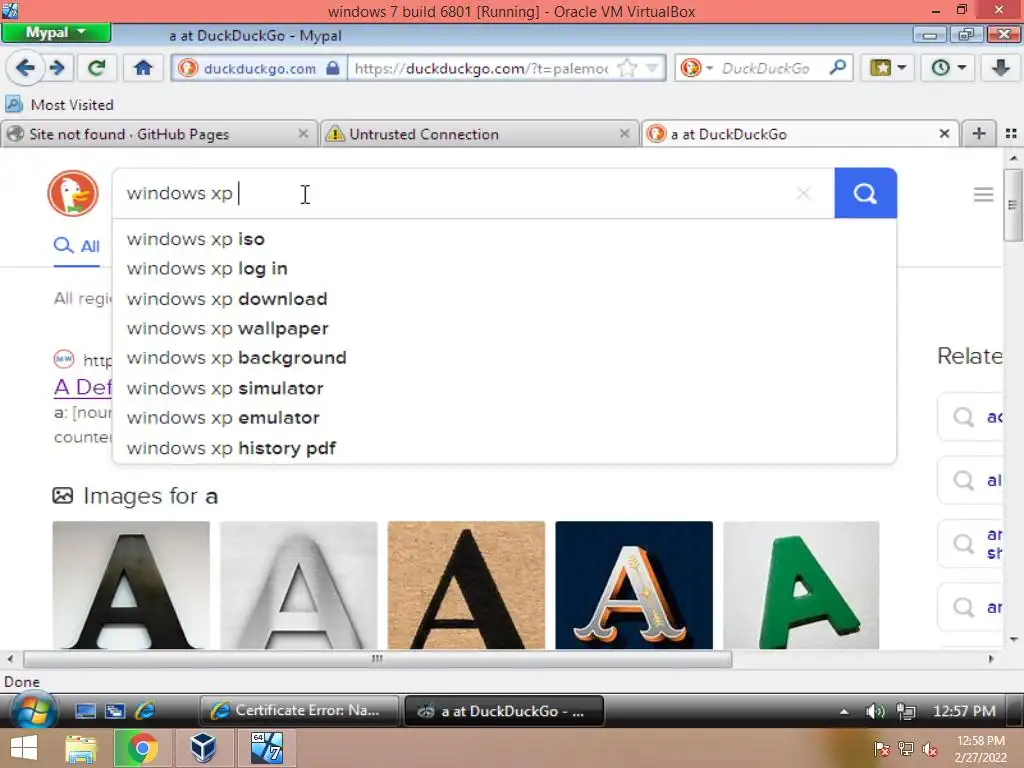Open the URL history dropdown arrow
1024x768 pixels.
point(652,68)
